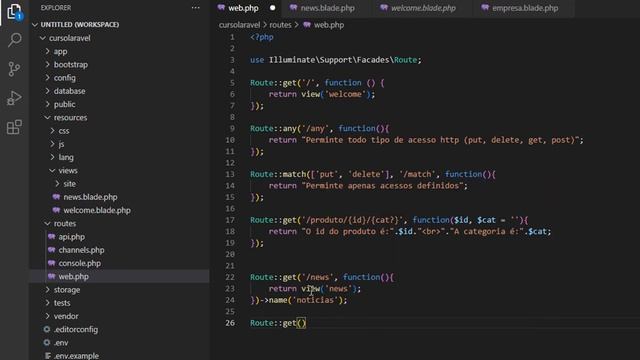
Task: Place cursor on 'noticias' in line 24
Action: pyautogui.click(x=315, y=300)
